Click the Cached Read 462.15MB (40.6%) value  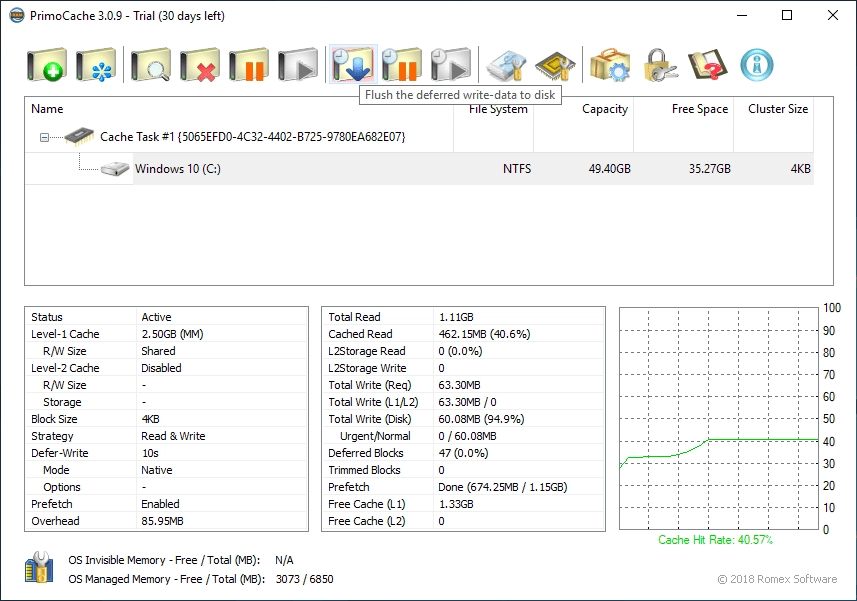click(x=484, y=334)
